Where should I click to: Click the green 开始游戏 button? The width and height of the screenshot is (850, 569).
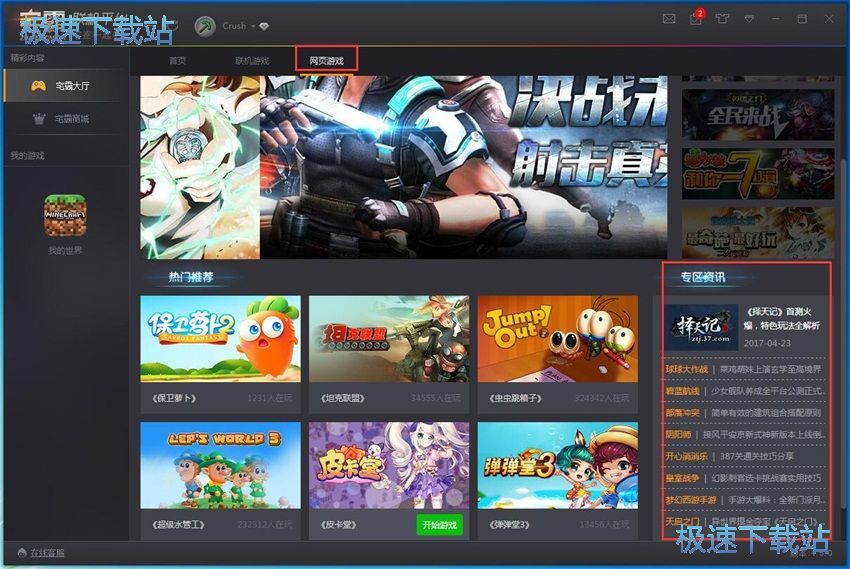click(x=440, y=525)
